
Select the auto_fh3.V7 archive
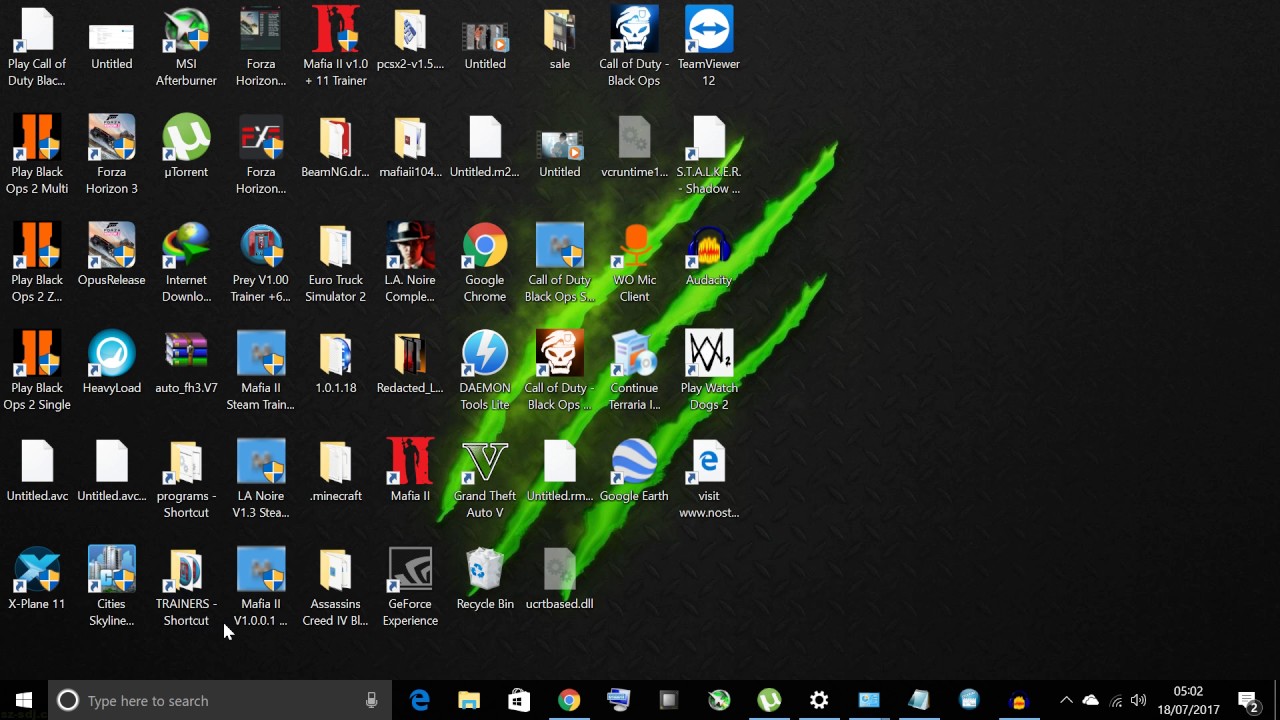point(186,362)
